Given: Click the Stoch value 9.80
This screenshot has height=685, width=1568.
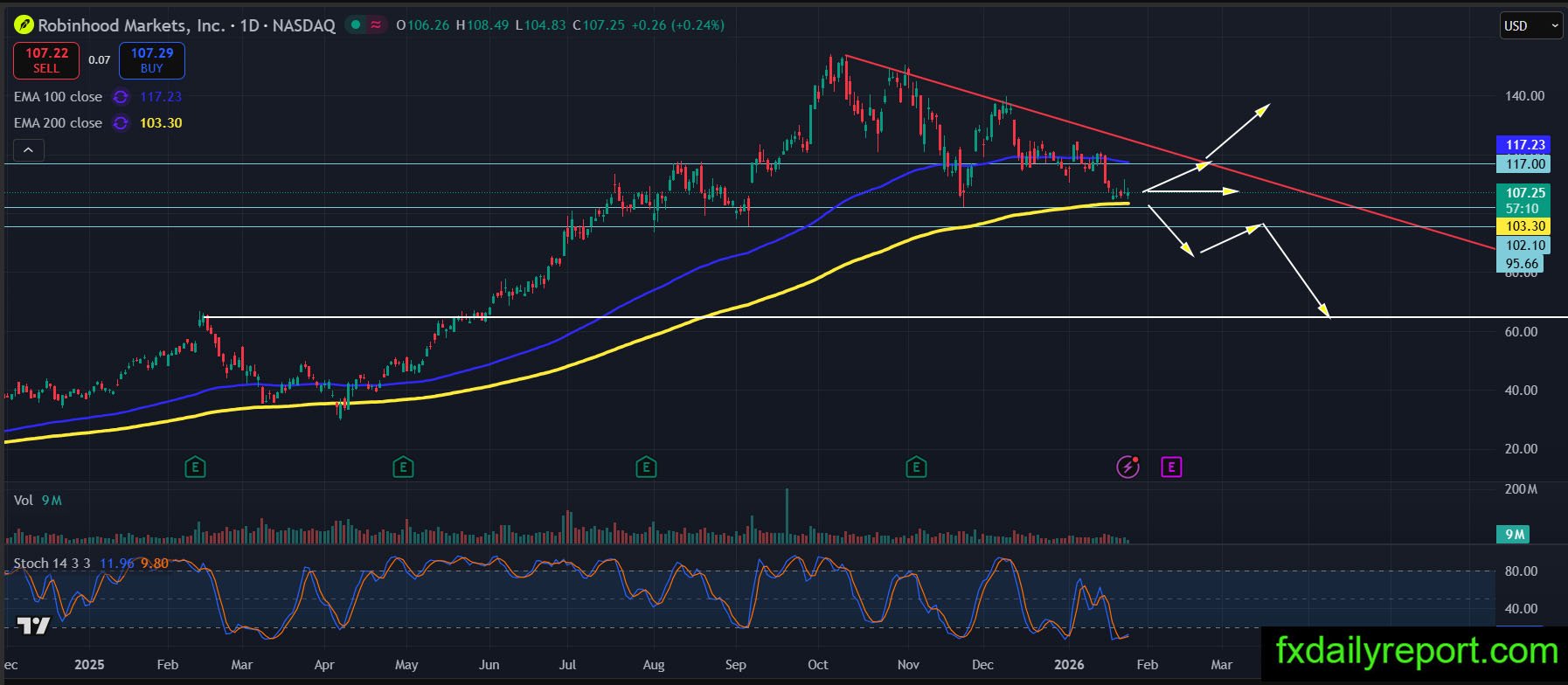Looking at the screenshot, I should pyautogui.click(x=155, y=564).
